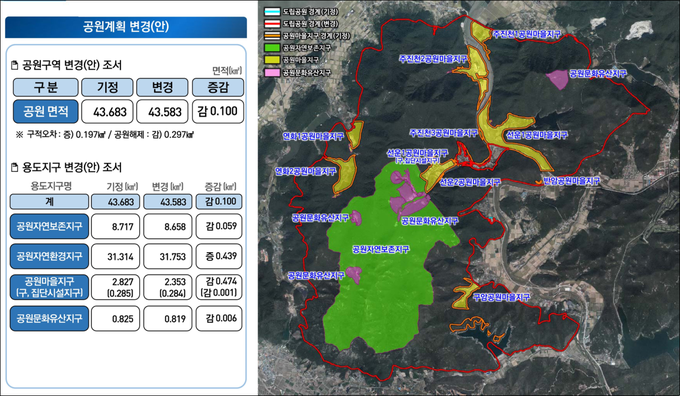The image size is (680, 396).
Task: Click the 증감 column header button
Action: tap(218, 87)
